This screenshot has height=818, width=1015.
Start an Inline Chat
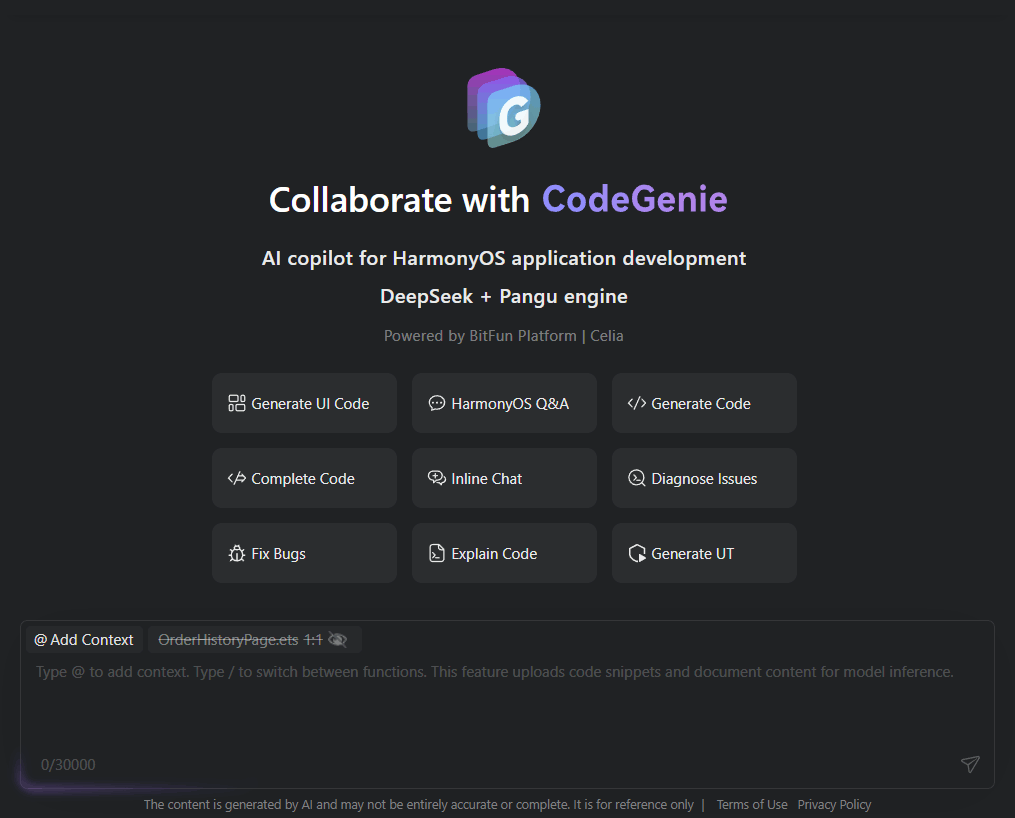coord(504,478)
